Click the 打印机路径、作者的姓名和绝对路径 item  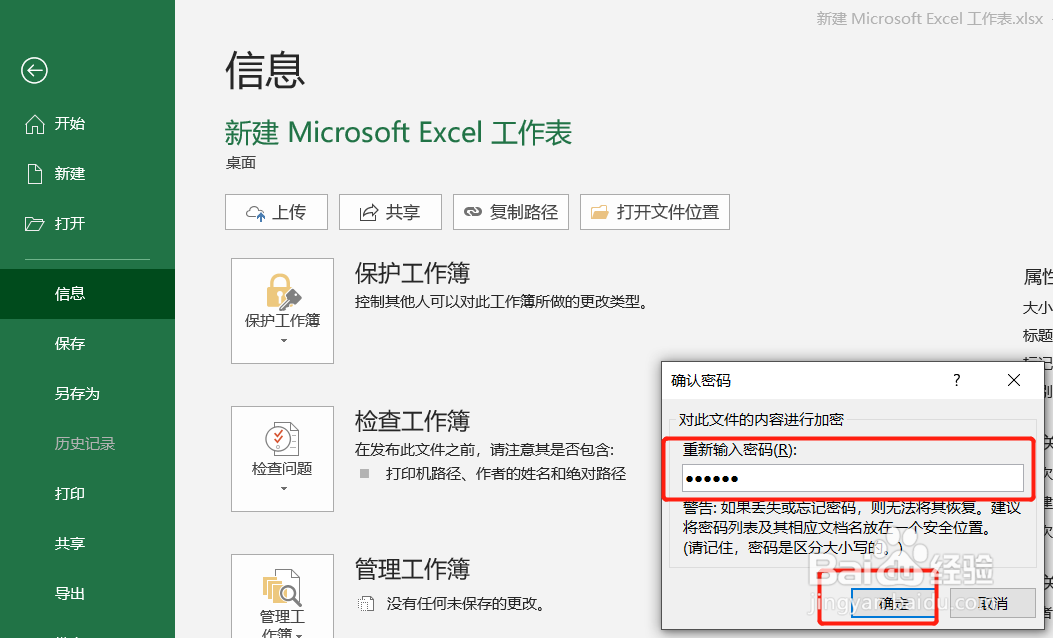[x=506, y=473]
